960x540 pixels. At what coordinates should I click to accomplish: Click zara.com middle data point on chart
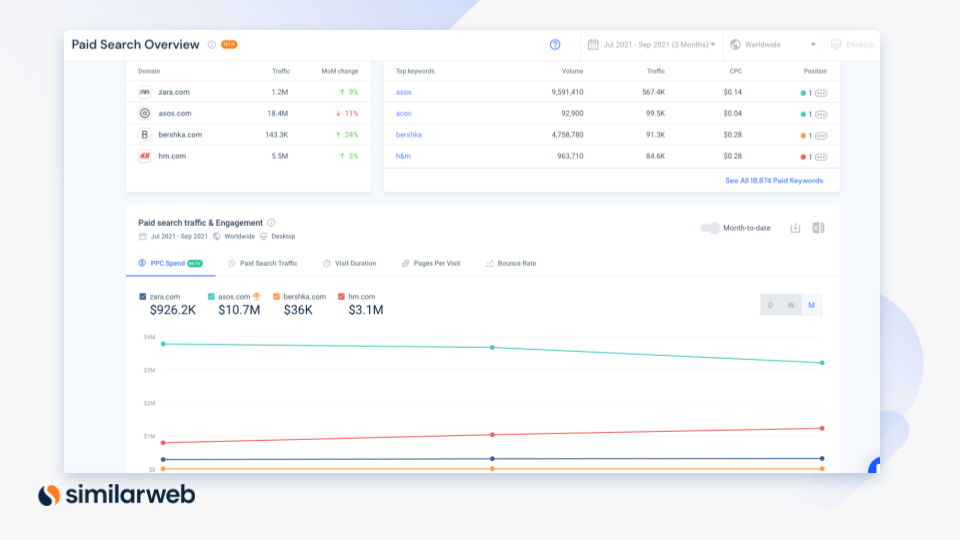pos(492,459)
